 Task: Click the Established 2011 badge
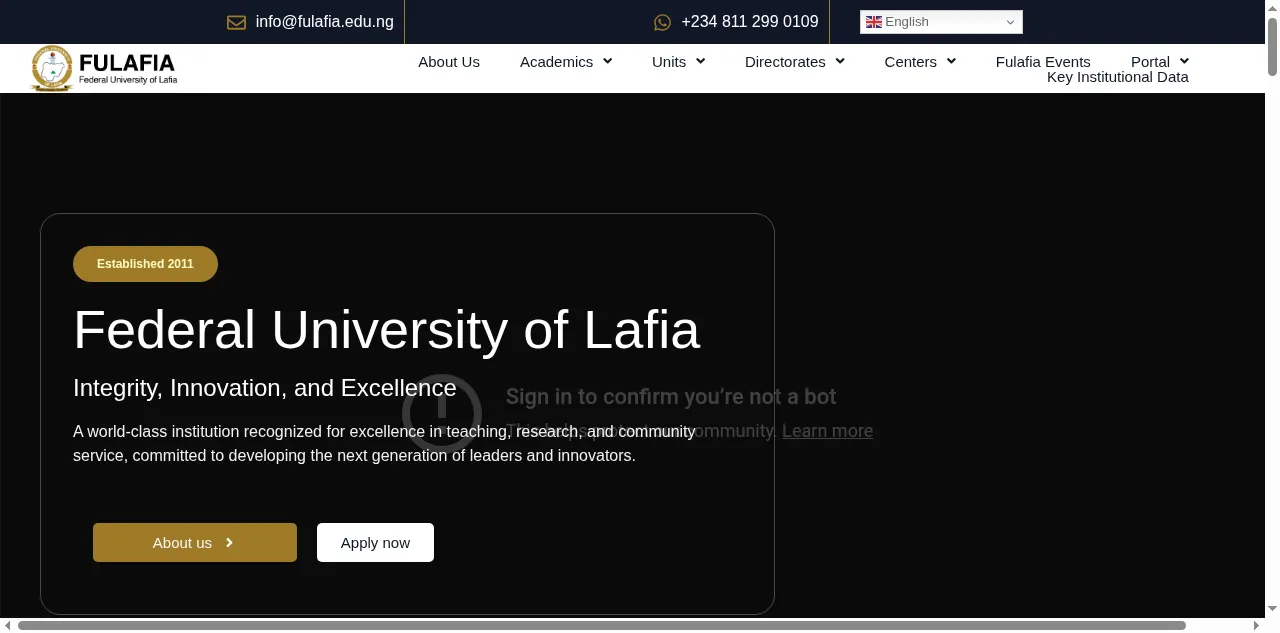pyautogui.click(x=145, y=264)
